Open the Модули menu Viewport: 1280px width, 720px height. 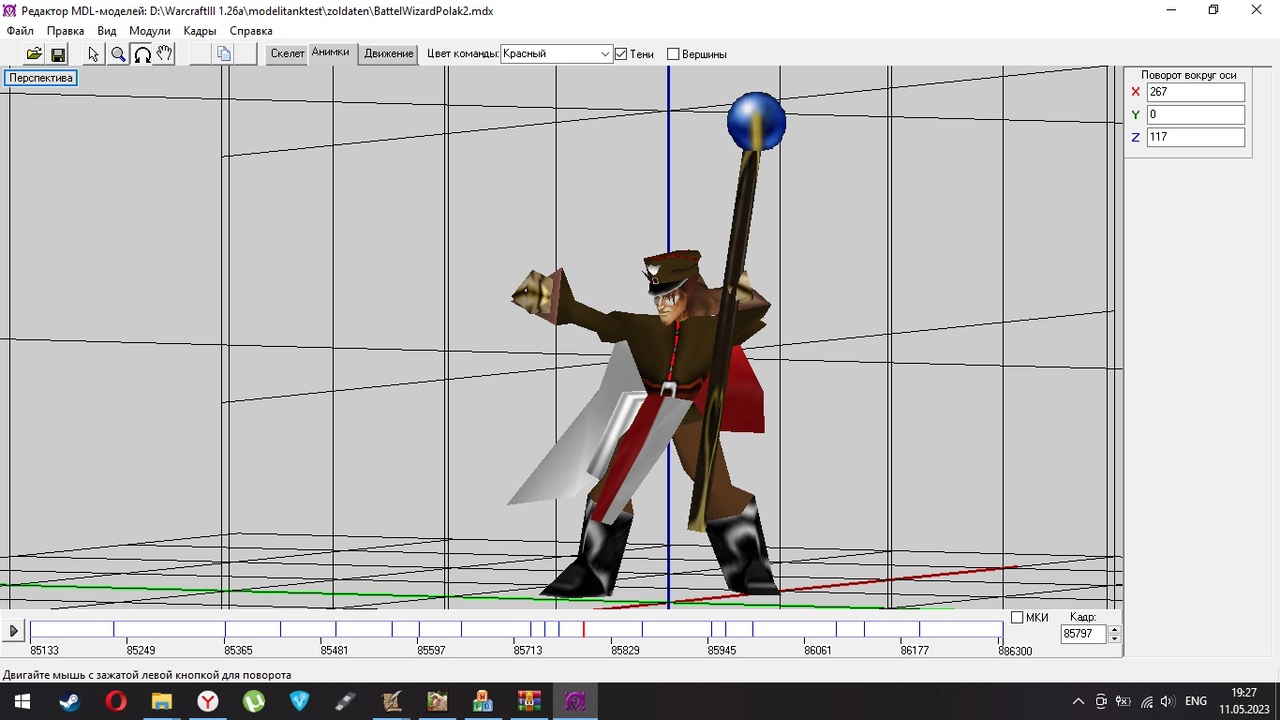pyautogui.click(x=150, y=31)
